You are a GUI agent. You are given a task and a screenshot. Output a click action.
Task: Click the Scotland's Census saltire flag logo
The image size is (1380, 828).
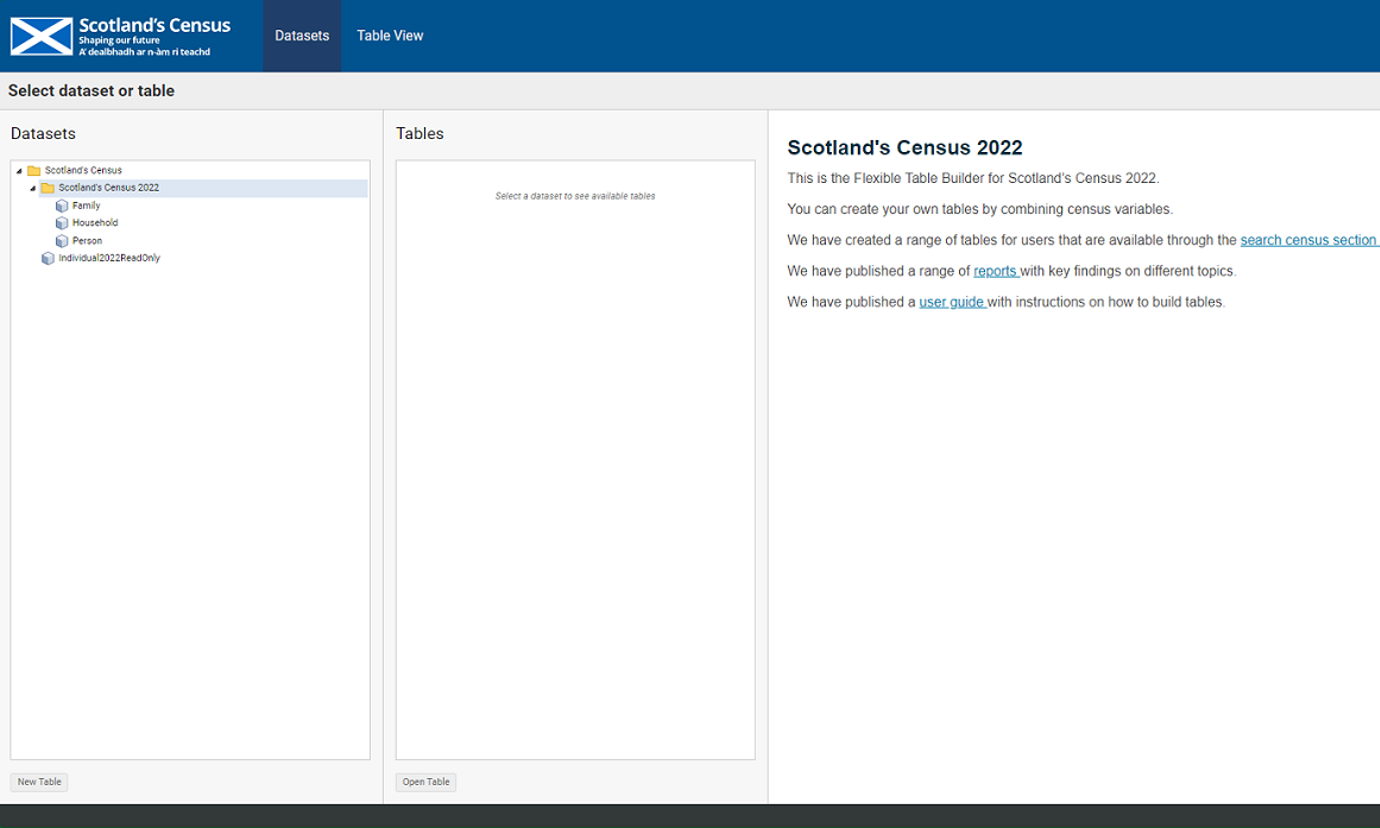41,36
